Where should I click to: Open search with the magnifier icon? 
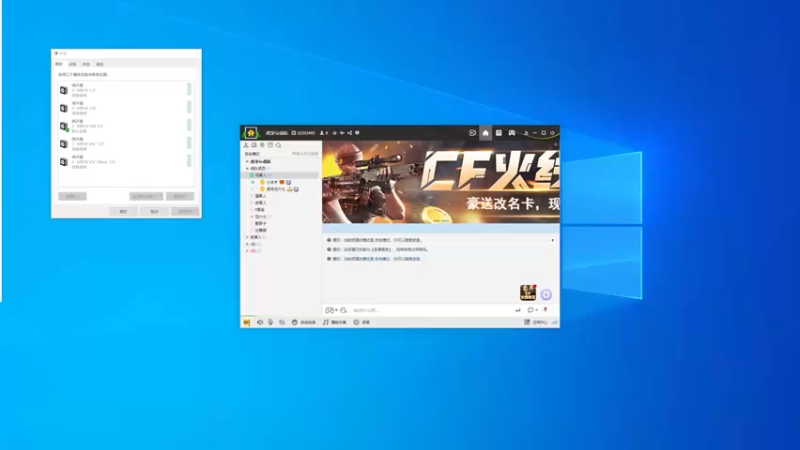[279, 145]
